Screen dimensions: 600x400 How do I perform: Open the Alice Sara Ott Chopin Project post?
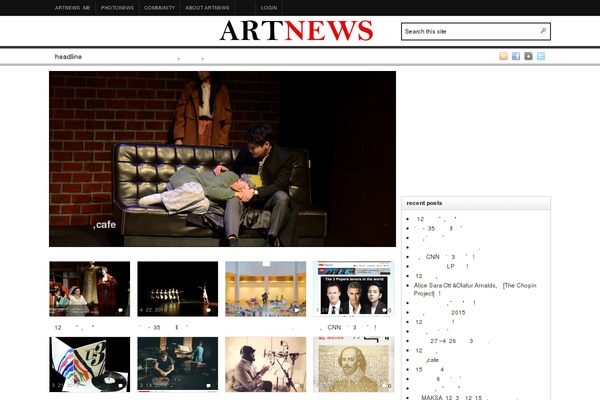click(475, 289)
